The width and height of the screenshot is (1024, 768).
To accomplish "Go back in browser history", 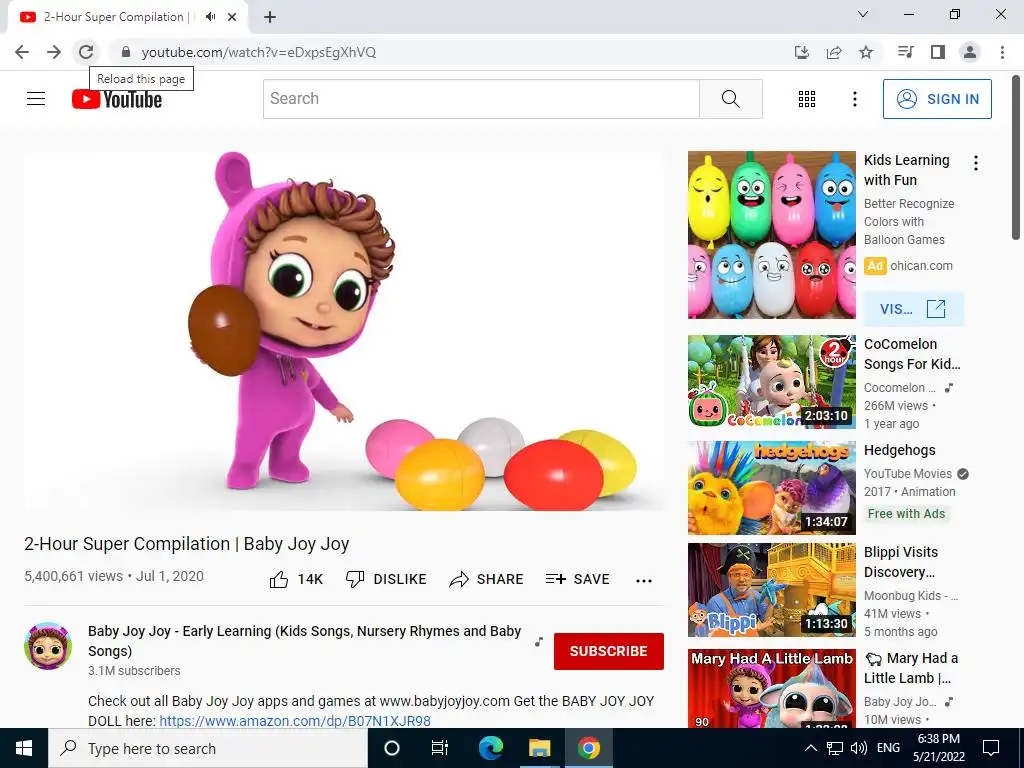I will point(22,52).
